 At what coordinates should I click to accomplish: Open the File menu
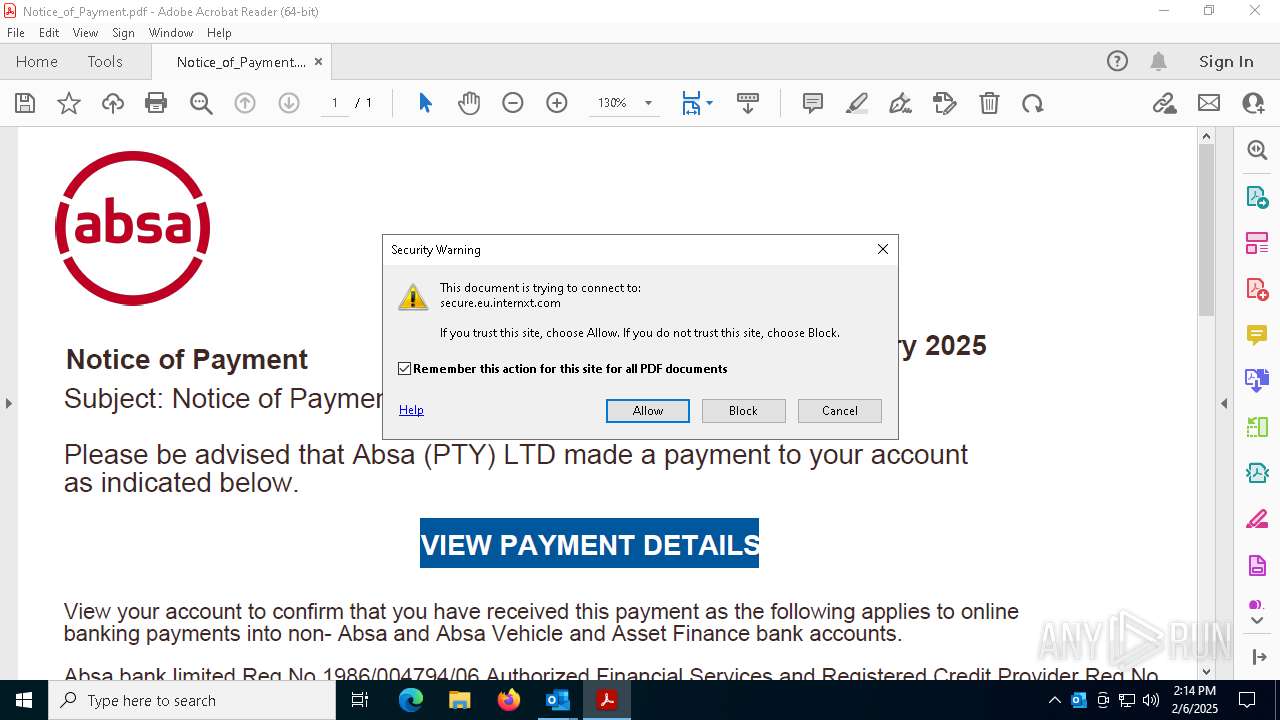click(x=16, y=33)
